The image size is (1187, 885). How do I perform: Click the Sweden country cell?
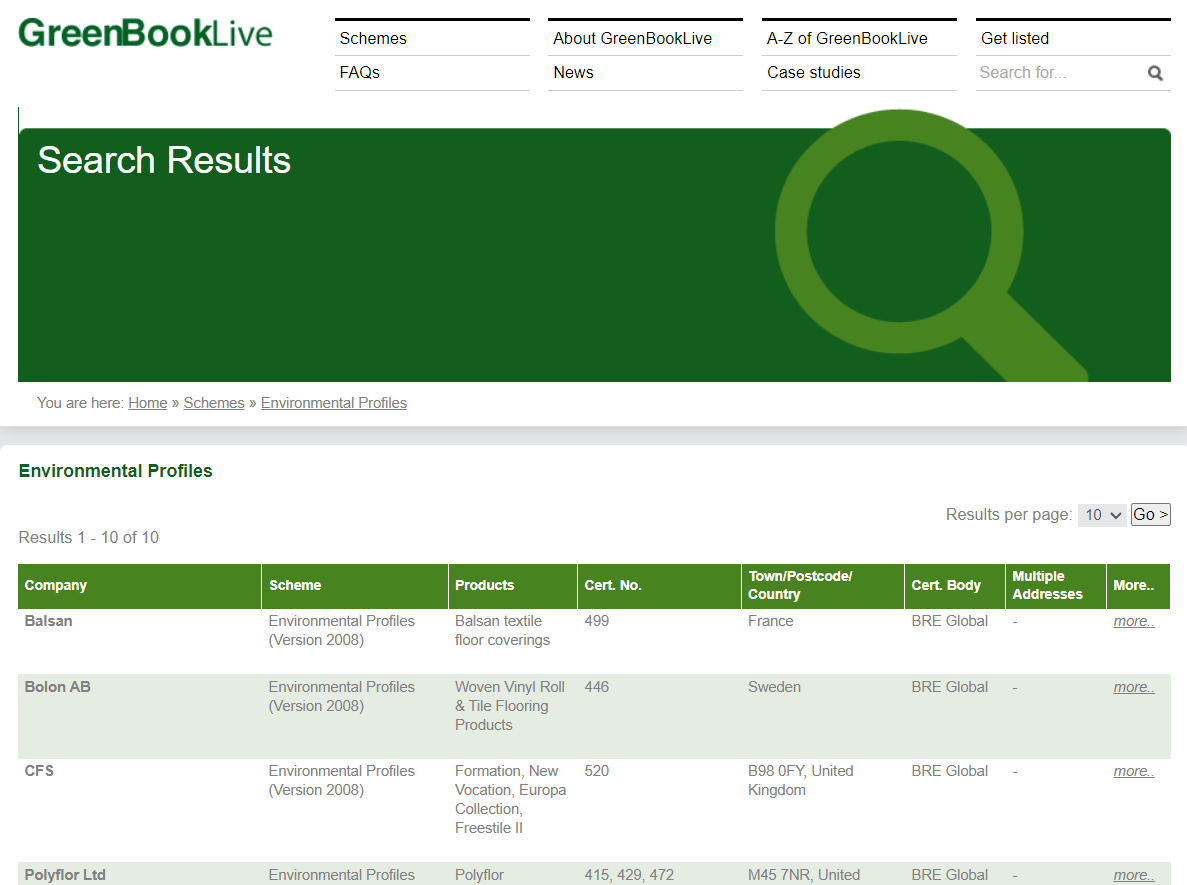(x=774, y=687)
